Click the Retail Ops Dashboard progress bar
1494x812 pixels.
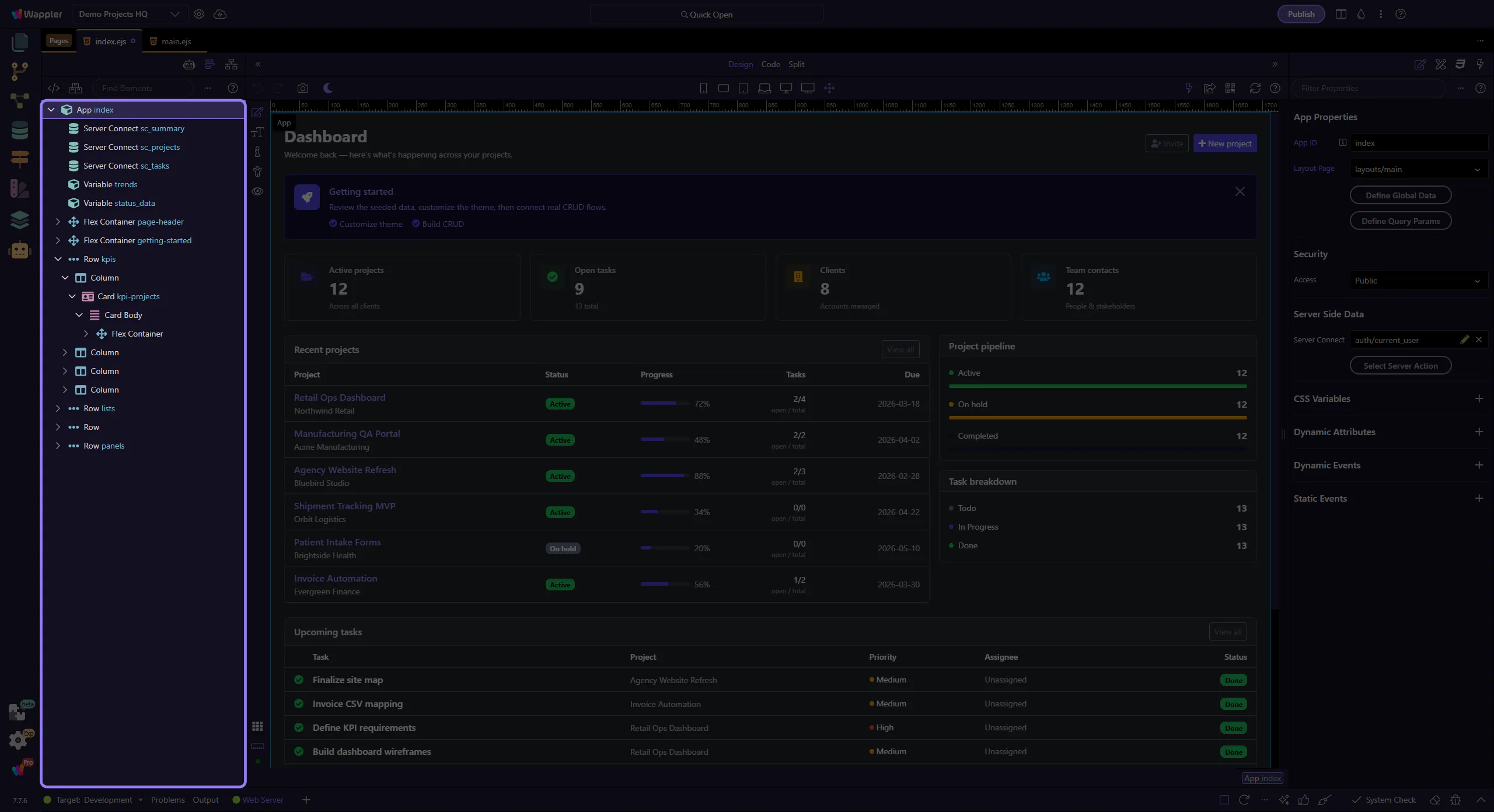click(x=665, y=403)
